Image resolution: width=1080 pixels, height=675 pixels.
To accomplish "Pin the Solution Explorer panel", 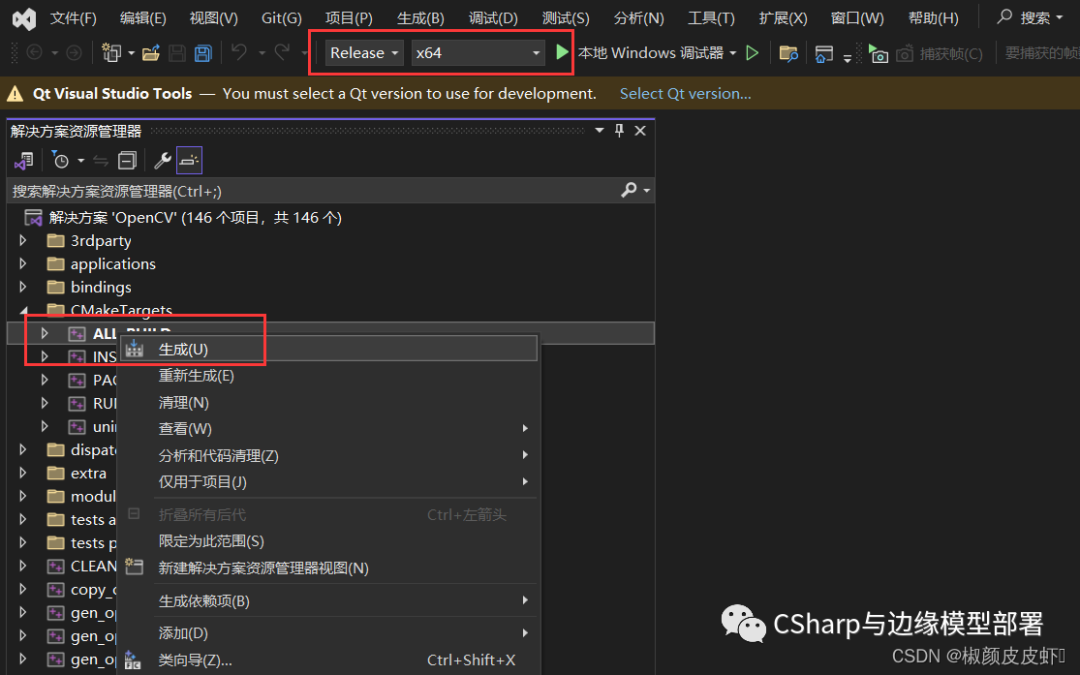I will click(x=618, y=130).
